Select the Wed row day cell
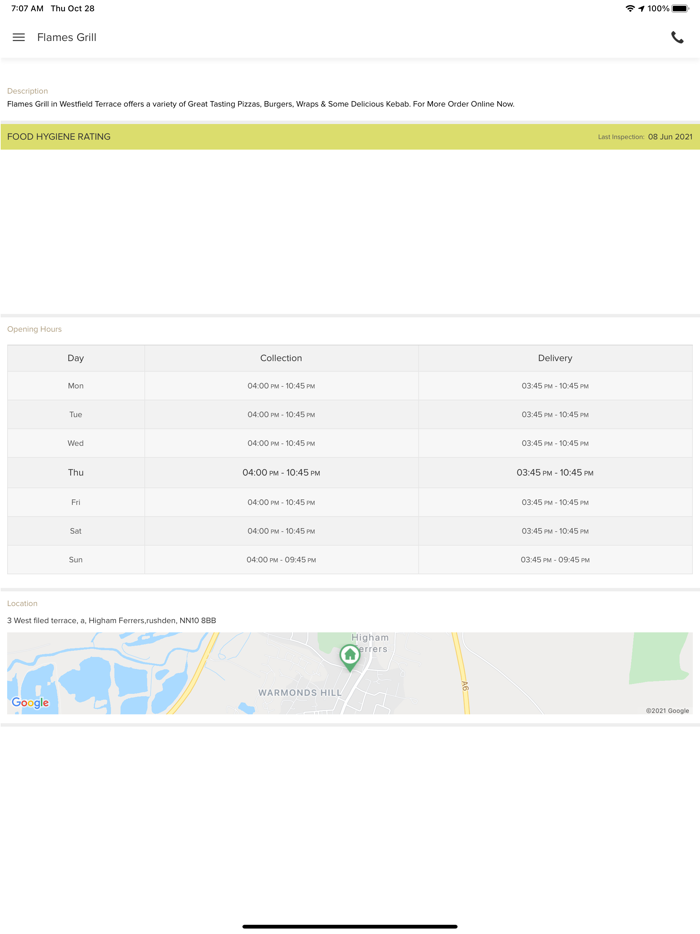Screen dimensions: 700x934 [x=76, y=443]
